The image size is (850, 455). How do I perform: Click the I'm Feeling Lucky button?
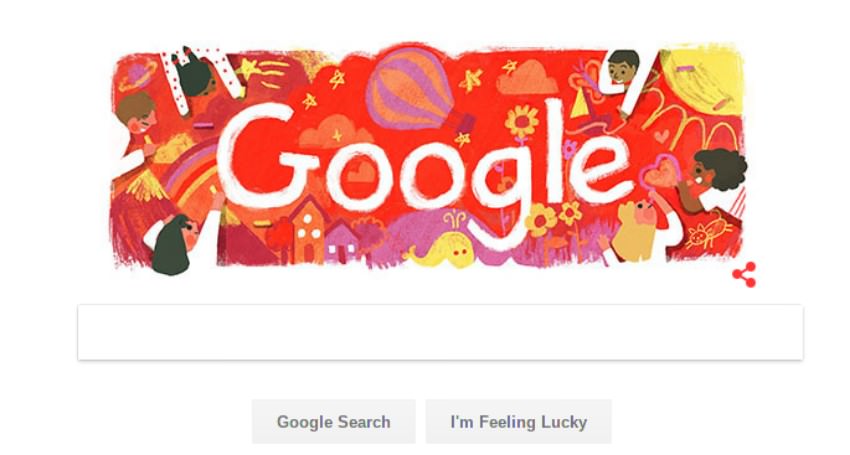(518, 421)
